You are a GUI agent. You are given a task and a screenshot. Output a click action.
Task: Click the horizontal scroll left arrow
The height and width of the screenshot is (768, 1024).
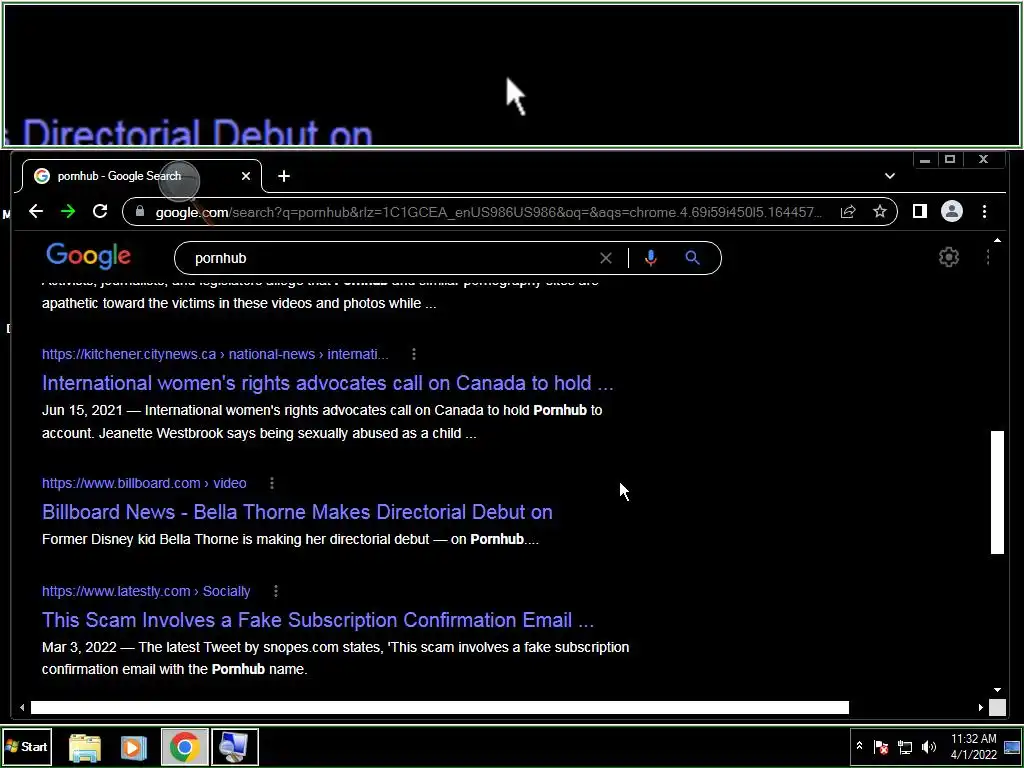[x=22, y=707]
